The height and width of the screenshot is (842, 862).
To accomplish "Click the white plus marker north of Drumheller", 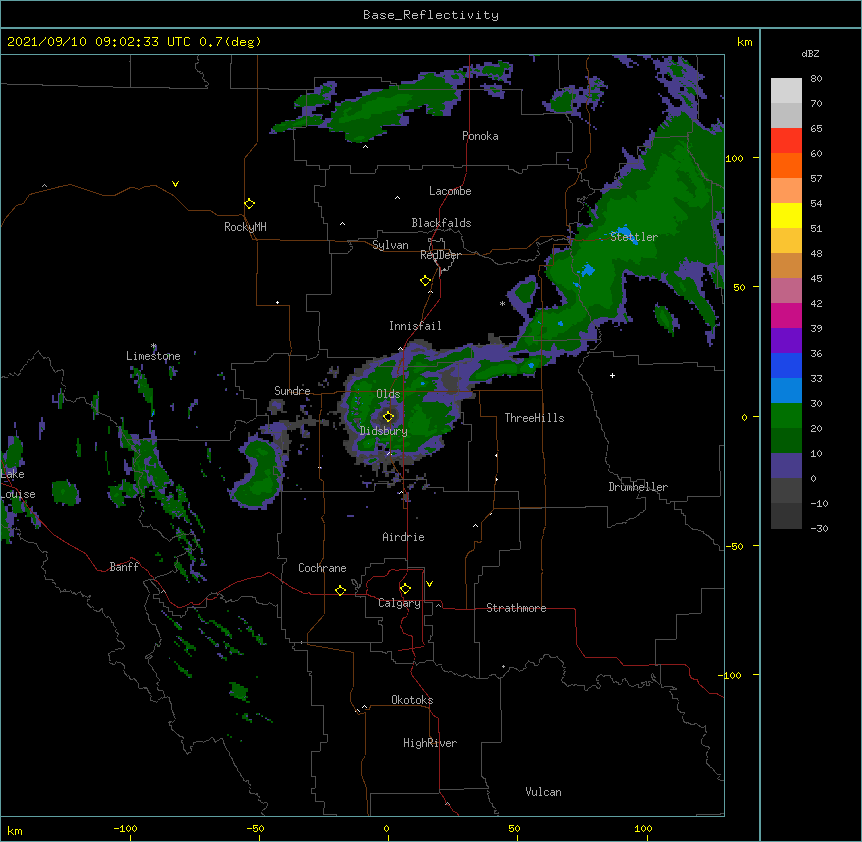I will (612, 375).
